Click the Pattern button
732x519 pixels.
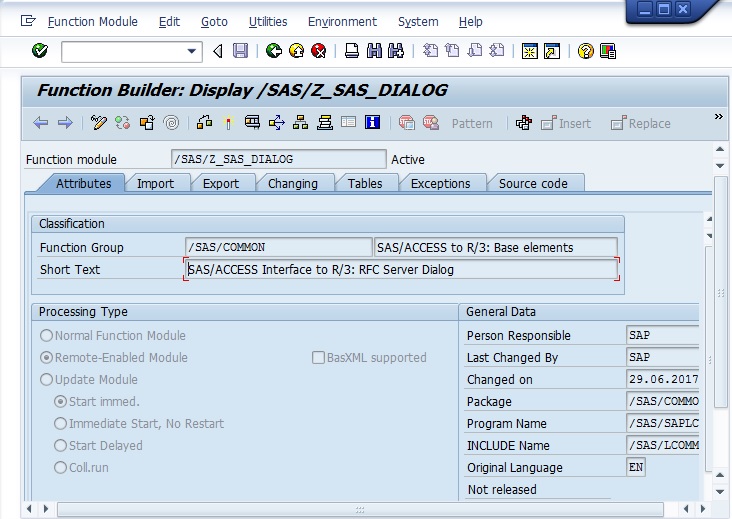tap(472, 123)
